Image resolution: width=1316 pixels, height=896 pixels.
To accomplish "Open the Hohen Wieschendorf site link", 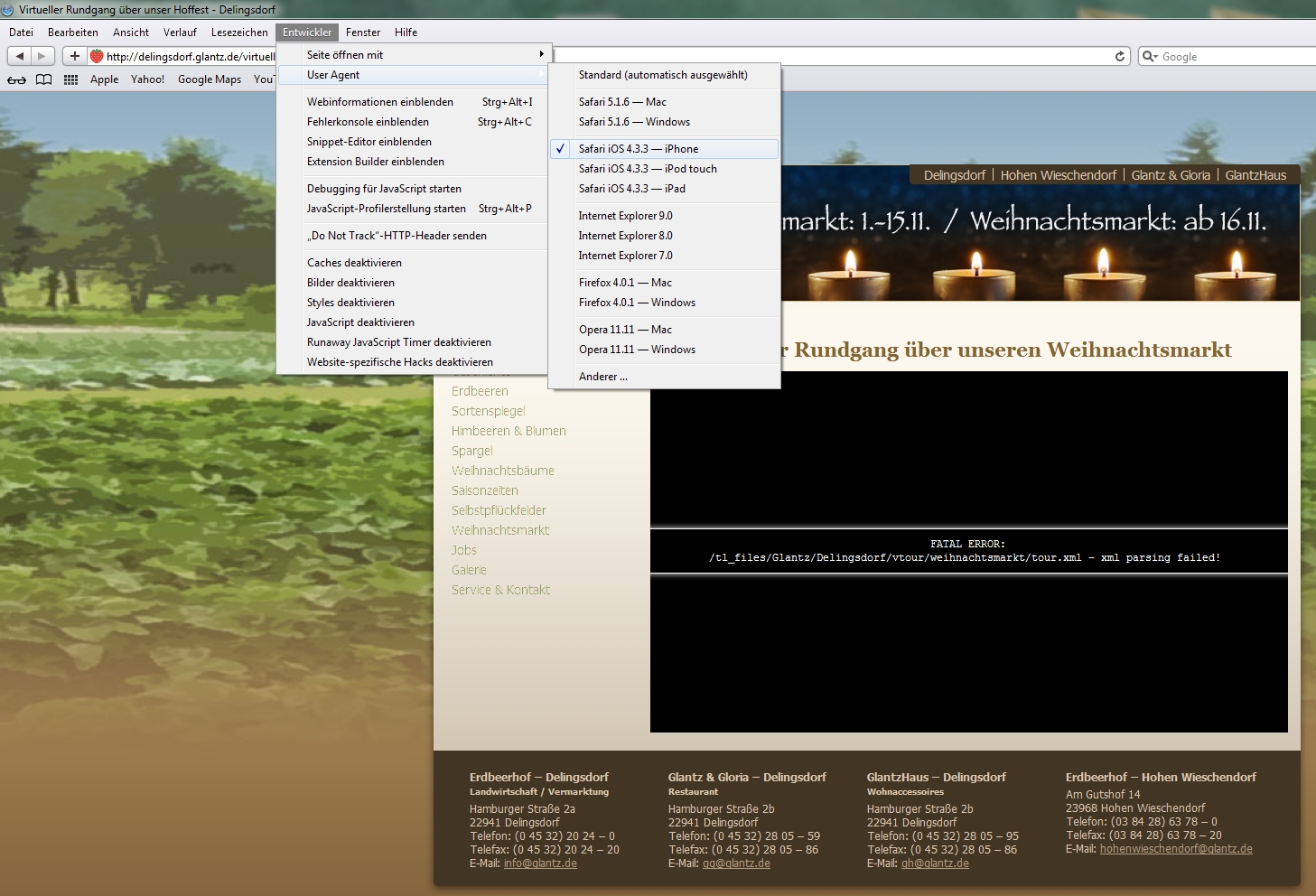I will pyautogui.click(x=1058, y=175).
